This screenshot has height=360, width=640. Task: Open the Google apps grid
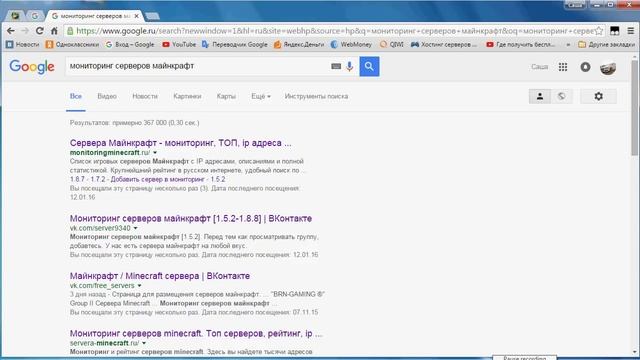point(563,67)
